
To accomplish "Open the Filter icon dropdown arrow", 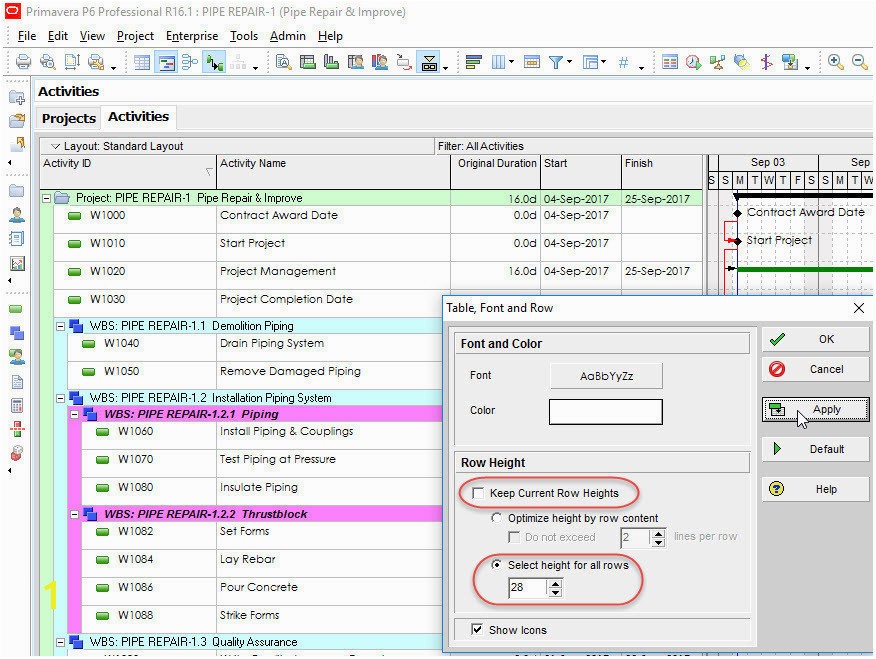I will click(x=570, y=61).
